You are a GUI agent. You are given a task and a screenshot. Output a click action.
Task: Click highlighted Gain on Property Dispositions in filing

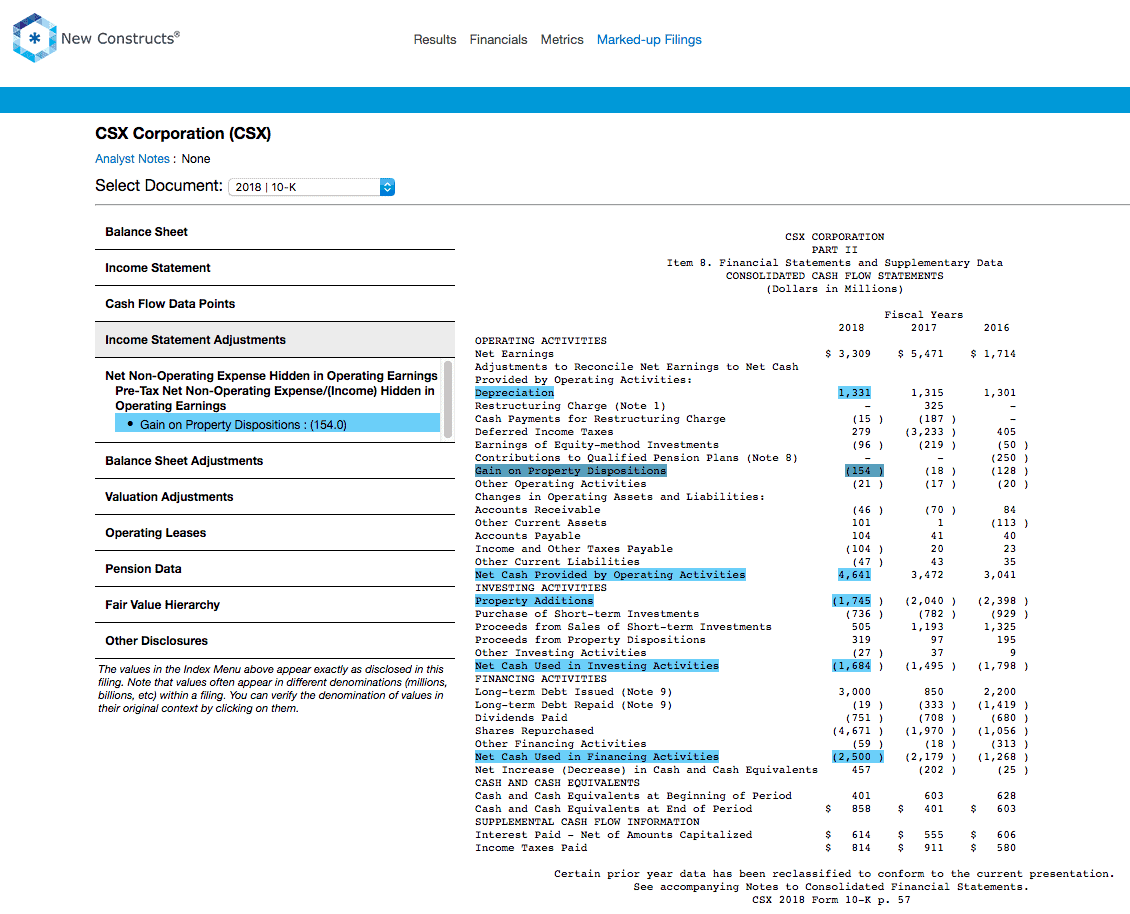(x=571, y=471)
